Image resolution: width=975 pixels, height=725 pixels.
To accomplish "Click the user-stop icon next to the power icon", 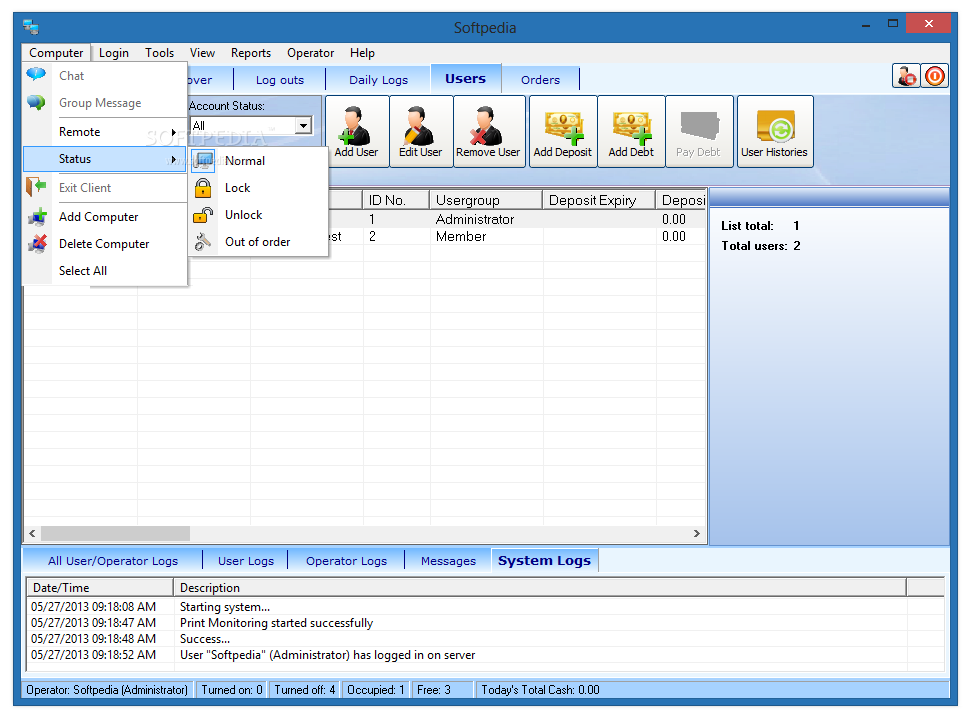I will coord(907,76).
